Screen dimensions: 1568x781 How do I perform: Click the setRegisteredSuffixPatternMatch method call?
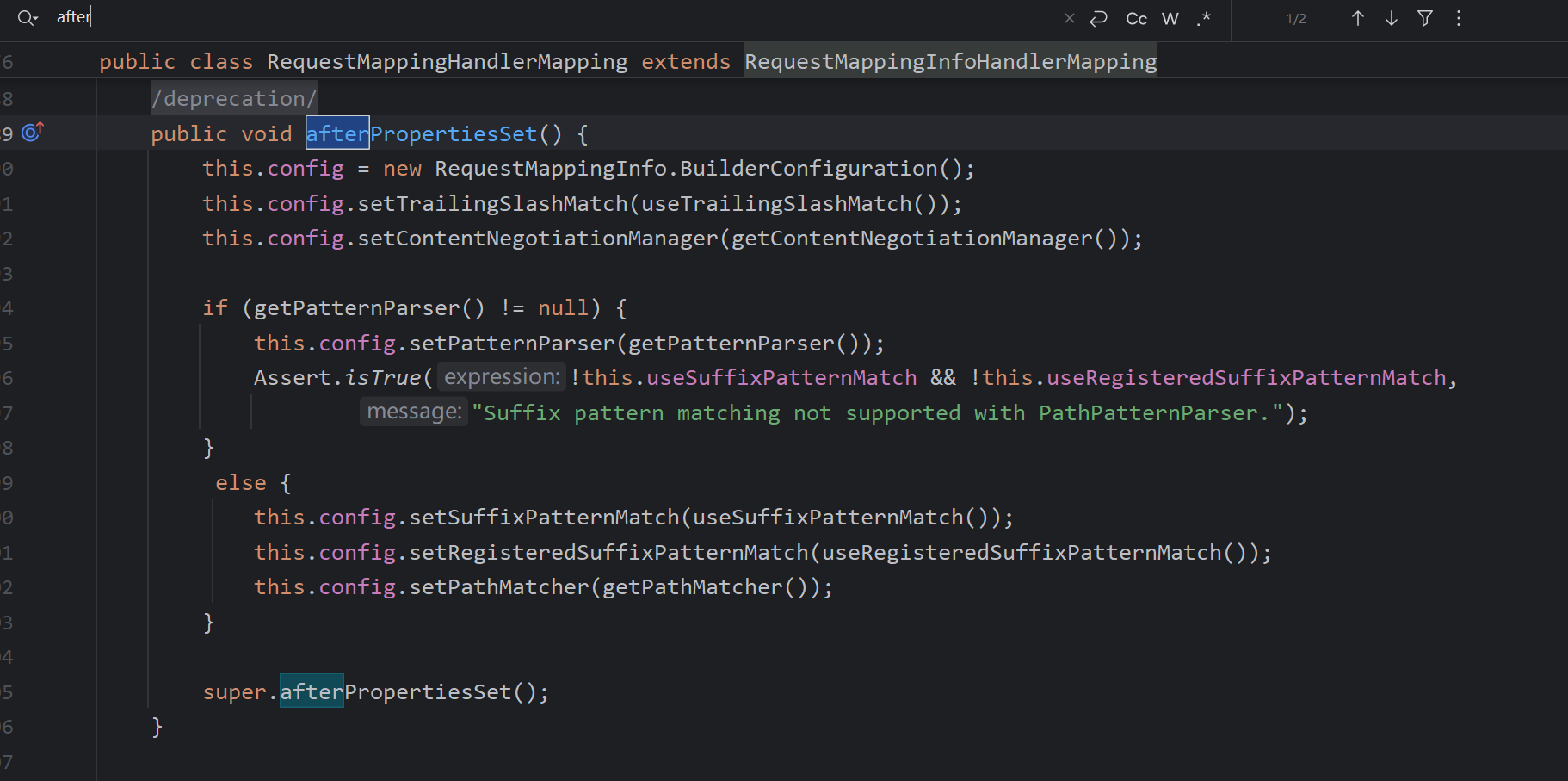coord(608,553)
